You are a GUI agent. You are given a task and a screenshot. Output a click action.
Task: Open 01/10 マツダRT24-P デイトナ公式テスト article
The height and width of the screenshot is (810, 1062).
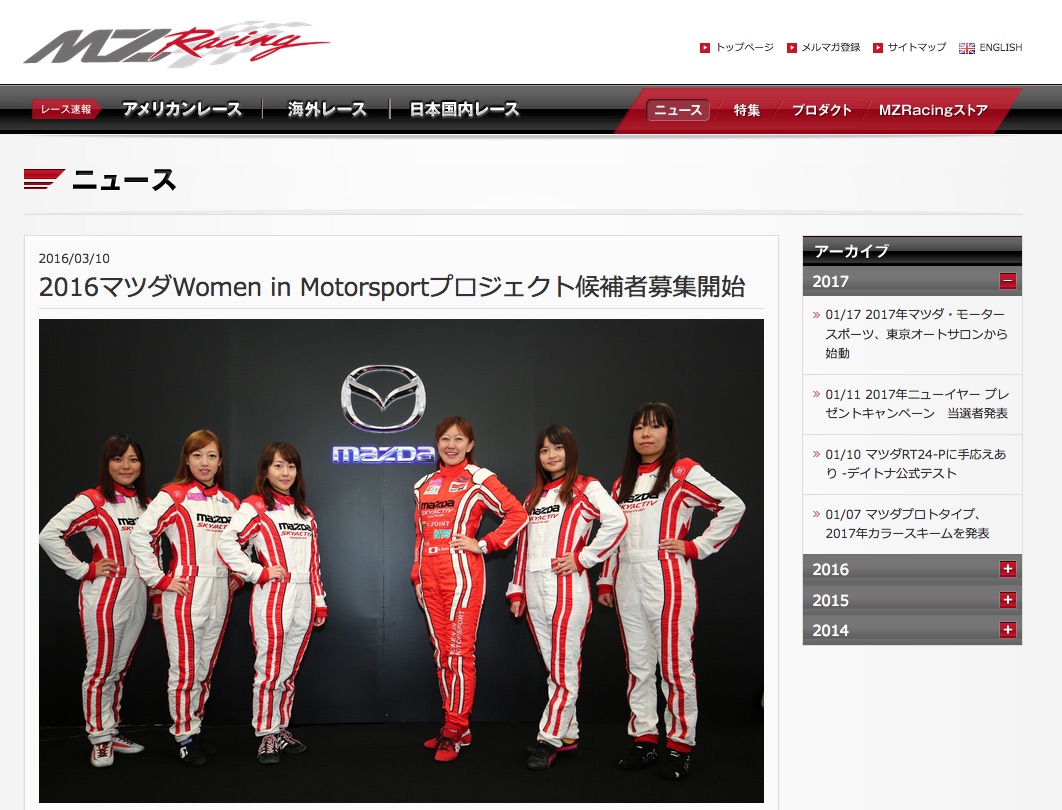coord(915,464)
